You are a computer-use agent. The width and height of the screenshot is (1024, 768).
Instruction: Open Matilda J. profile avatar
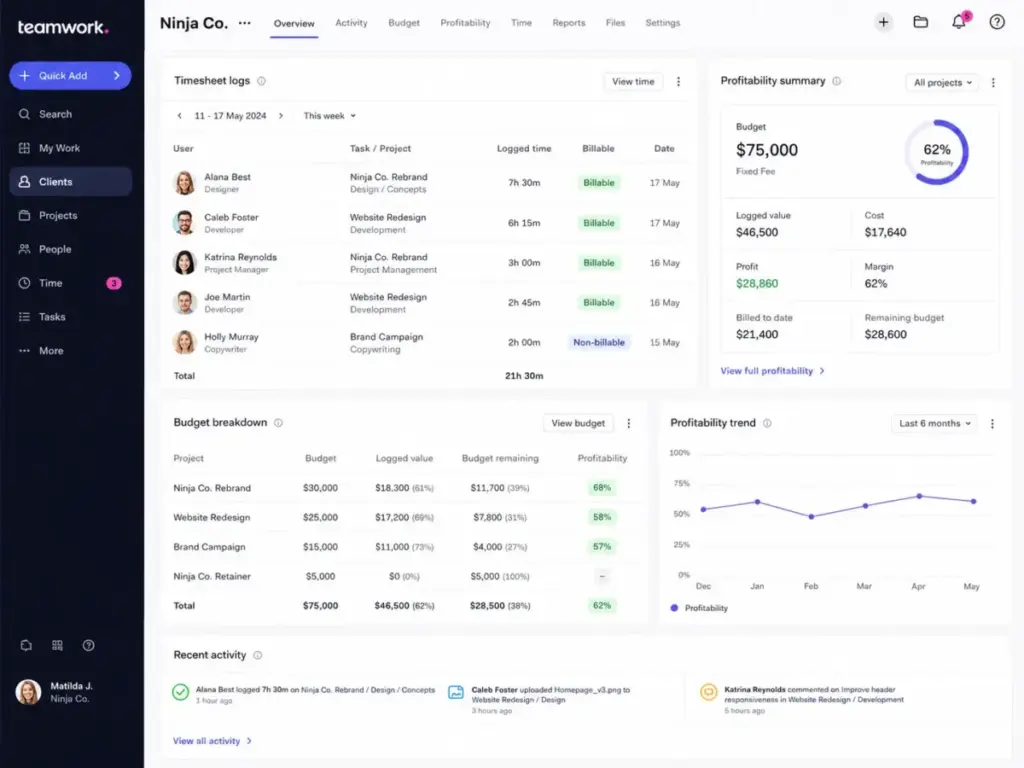[28, 692]
